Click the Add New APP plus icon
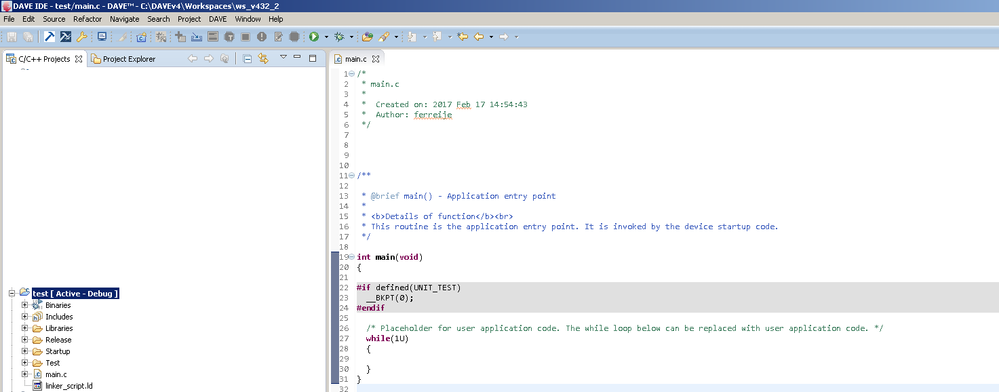This screenshot has height=392, width=999. click(180, 36)
